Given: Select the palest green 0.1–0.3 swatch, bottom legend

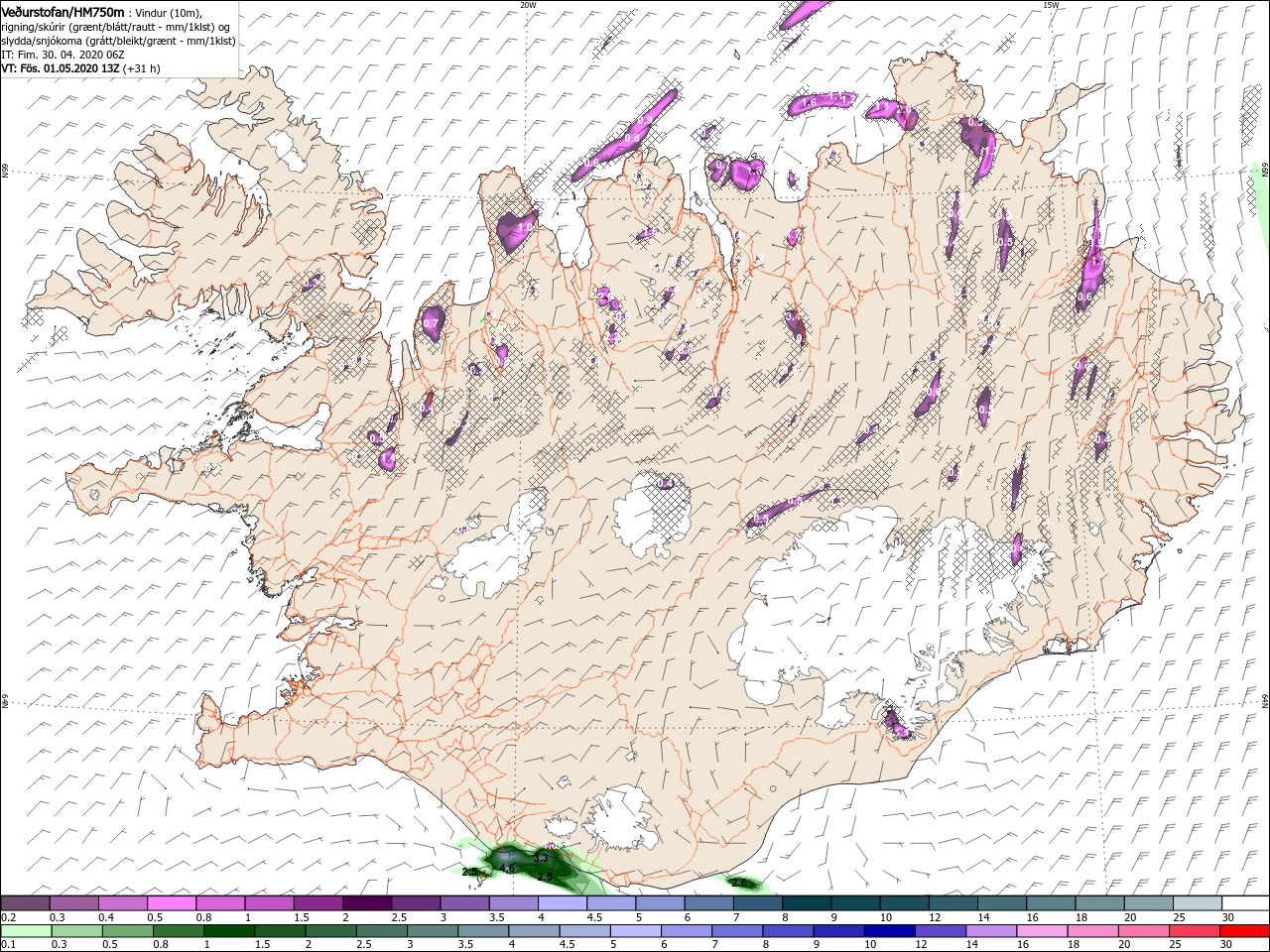Looking at the screenshot, I should coord(26,931).
